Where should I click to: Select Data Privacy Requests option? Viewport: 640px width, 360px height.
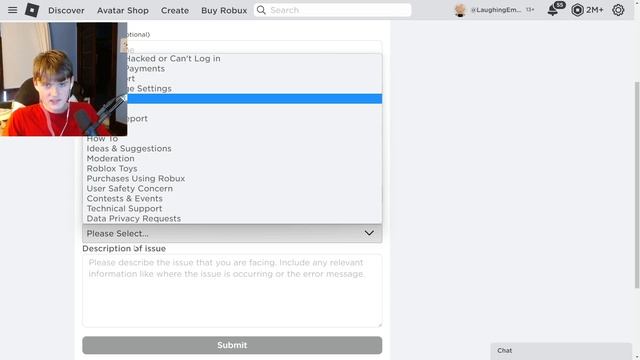(232, 218)
